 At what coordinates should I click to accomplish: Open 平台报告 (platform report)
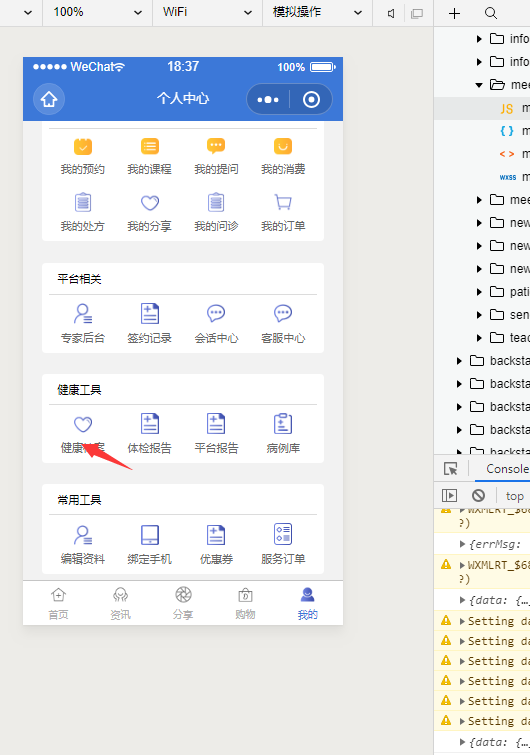(x=216, y=434)
